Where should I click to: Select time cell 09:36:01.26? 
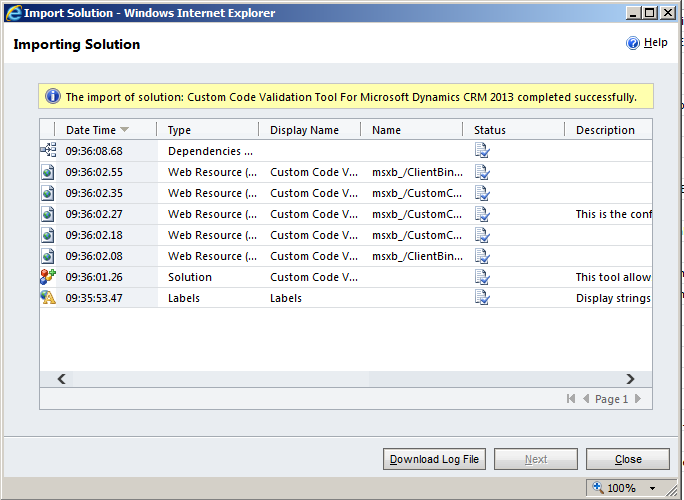pyautogui.click(x=94, y=277)
